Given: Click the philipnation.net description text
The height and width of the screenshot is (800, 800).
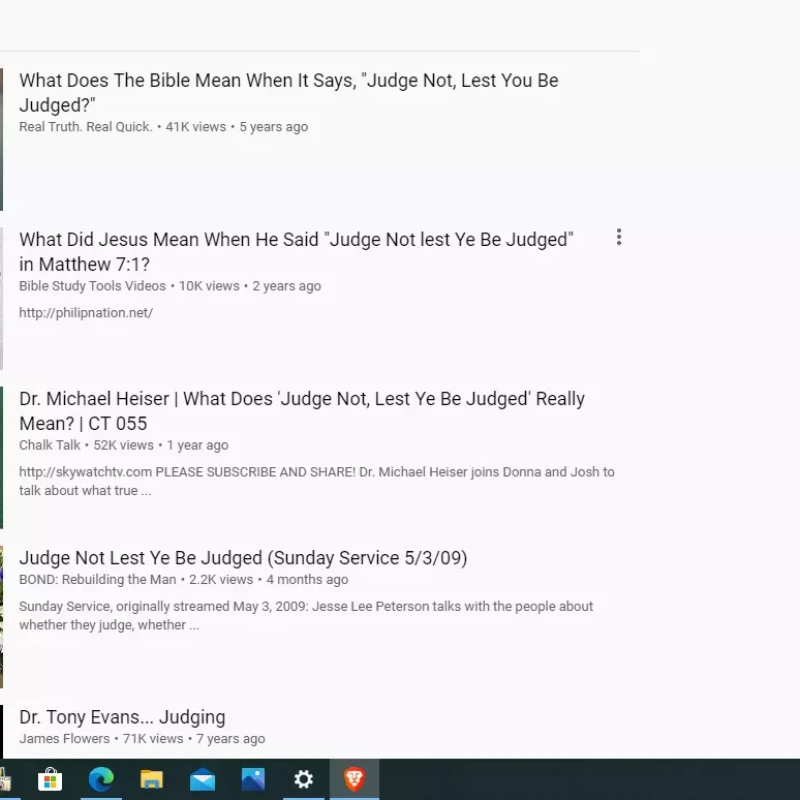Looking at the screenshot, I should pyautogui.click(x=86, y=313).
